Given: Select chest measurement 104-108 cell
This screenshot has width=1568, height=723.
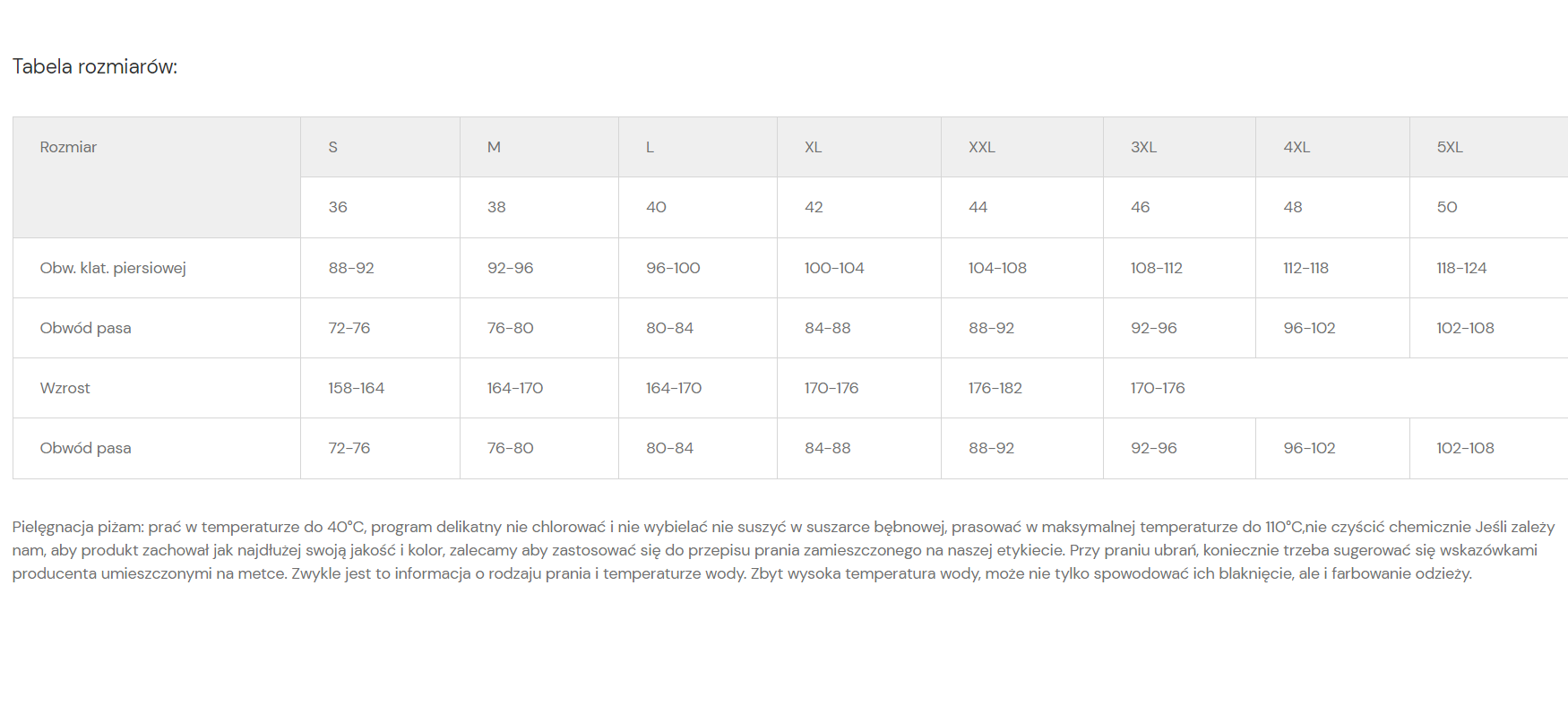Looking at the screenshot, I should [997, 268].
